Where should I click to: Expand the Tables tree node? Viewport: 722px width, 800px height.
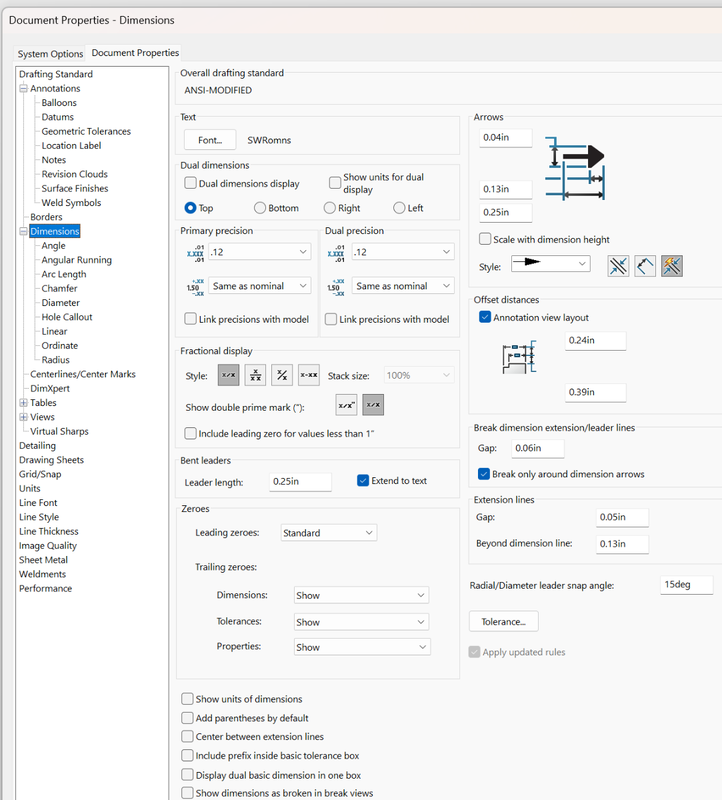[23, 403]
